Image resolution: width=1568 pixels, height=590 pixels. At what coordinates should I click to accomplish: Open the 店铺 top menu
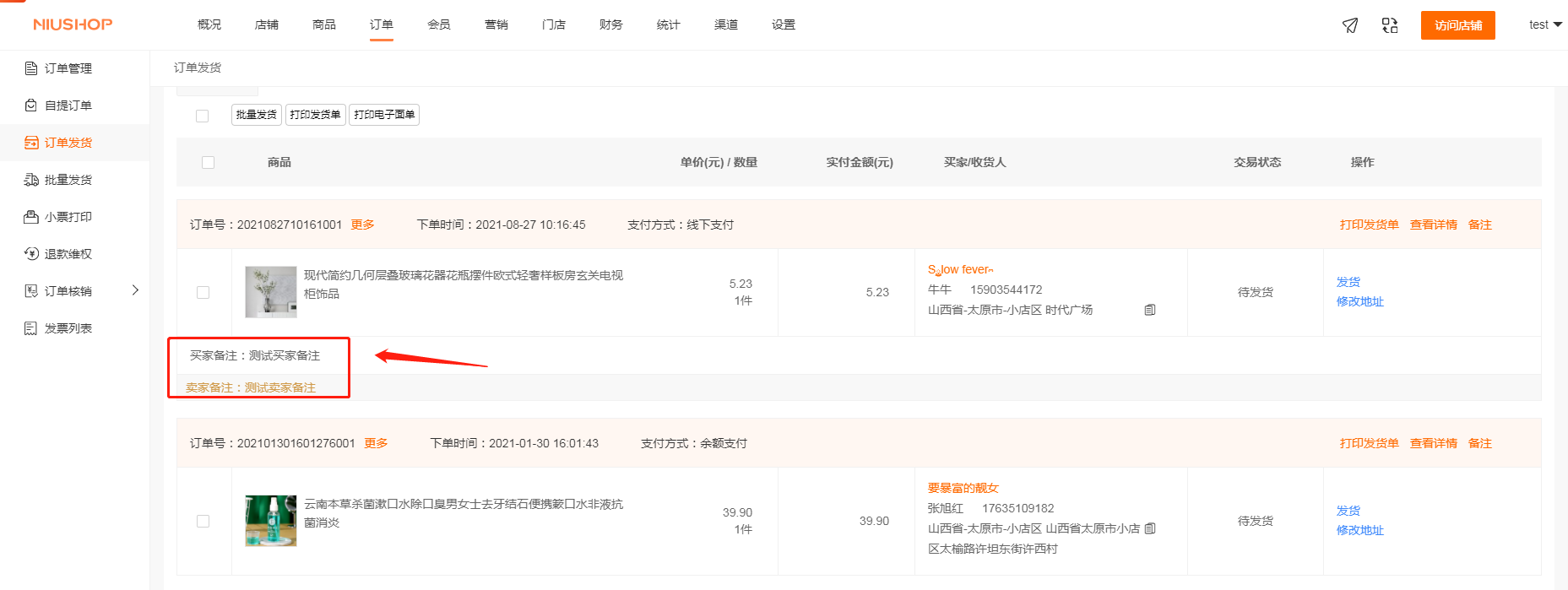pos(267,24)
